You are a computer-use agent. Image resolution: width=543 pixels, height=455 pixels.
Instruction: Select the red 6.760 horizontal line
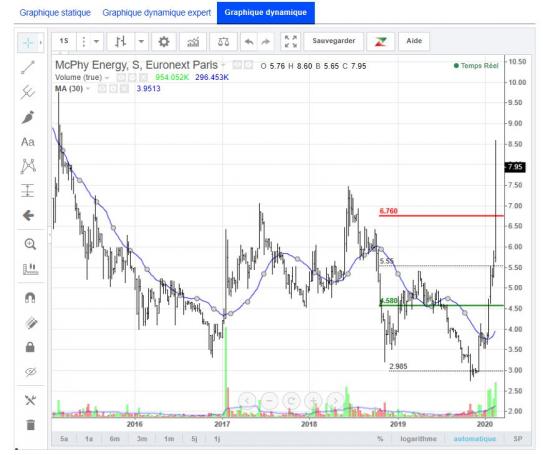(442, 216)
